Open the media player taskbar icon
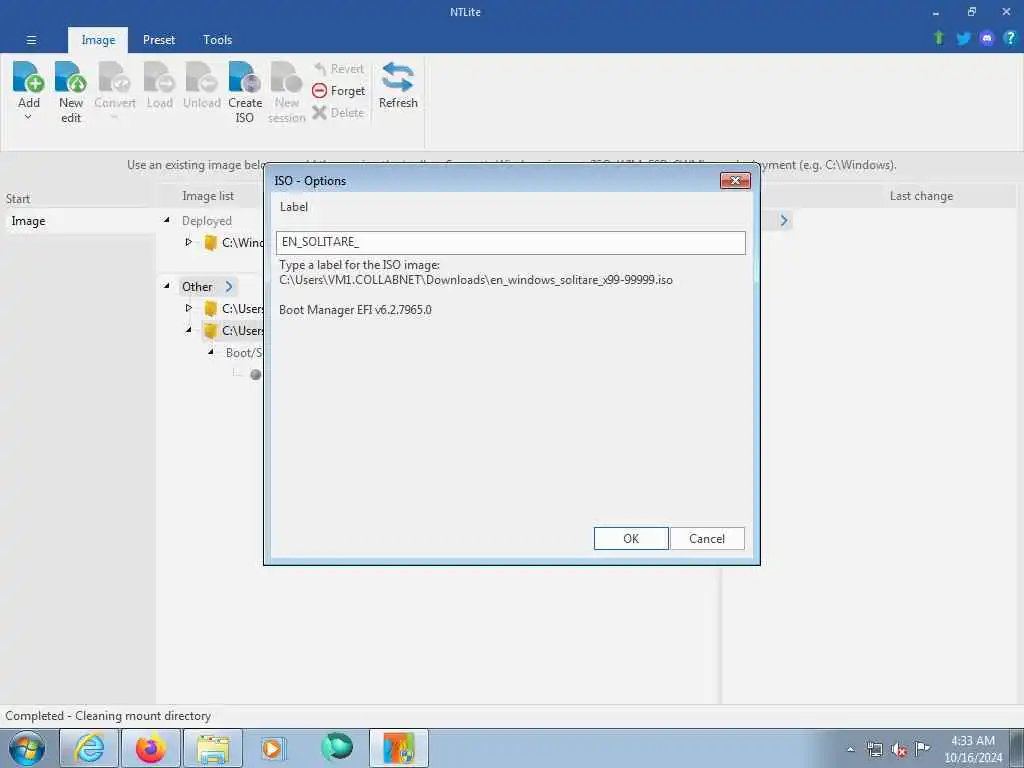The image size is (1024, 768). 273,748
